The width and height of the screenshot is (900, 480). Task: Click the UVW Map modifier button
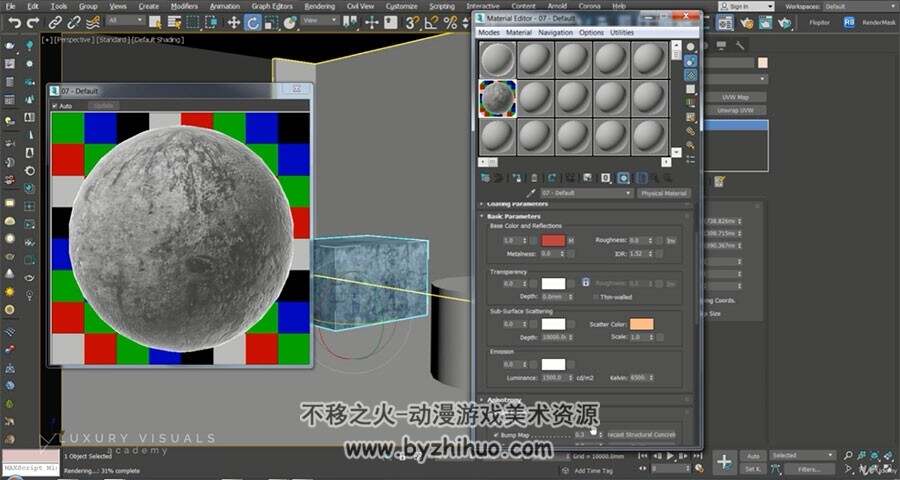pyautogui.click(x=736, y=97)
